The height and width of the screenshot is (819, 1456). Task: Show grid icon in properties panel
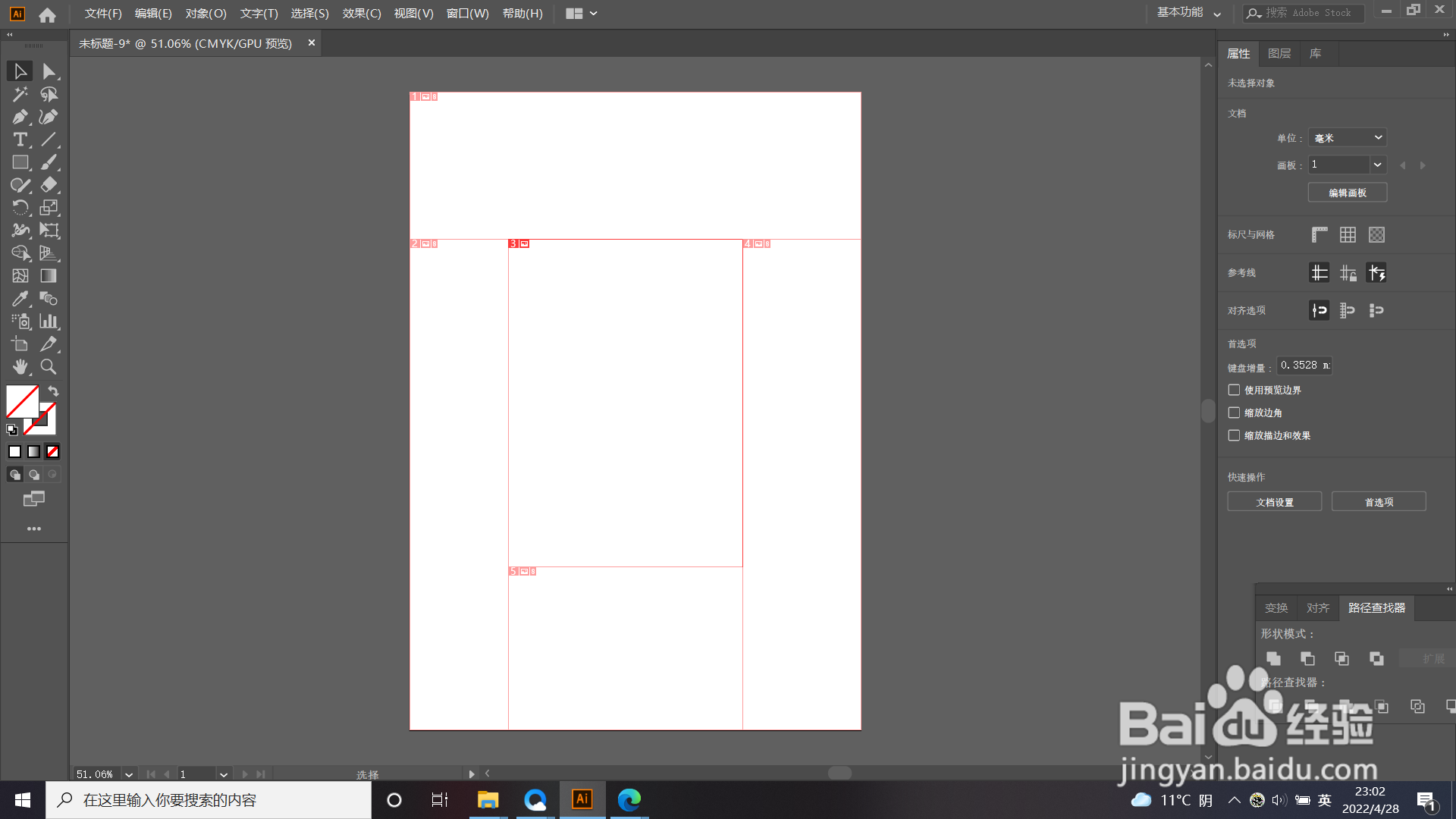click(1348, 235)
